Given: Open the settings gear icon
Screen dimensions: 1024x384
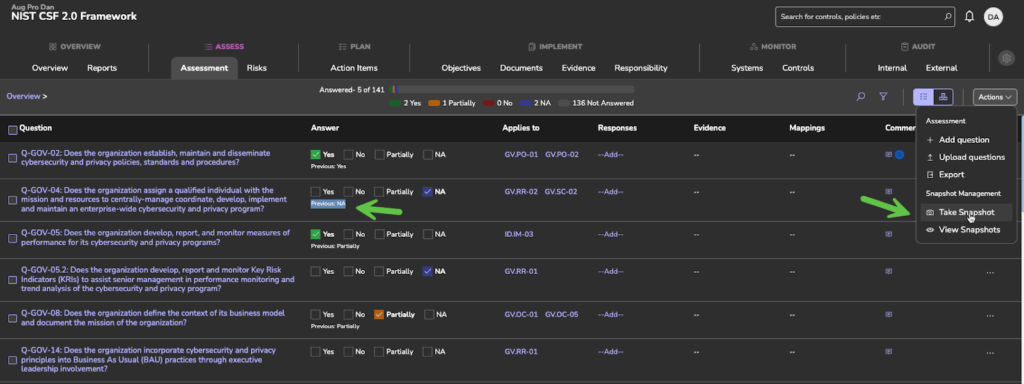Looking at the screenshot, I should (x=1007, y=58).
